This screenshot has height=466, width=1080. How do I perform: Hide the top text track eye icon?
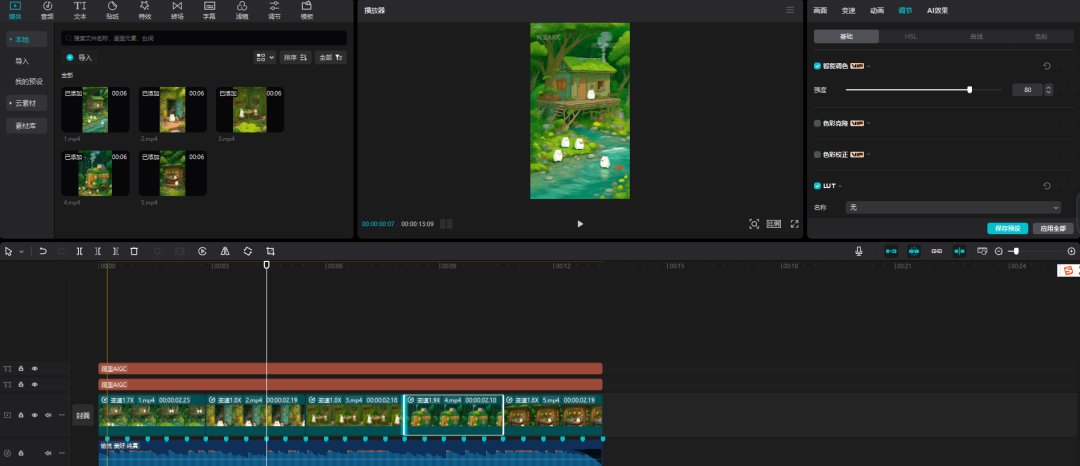[x=34, y=369]
